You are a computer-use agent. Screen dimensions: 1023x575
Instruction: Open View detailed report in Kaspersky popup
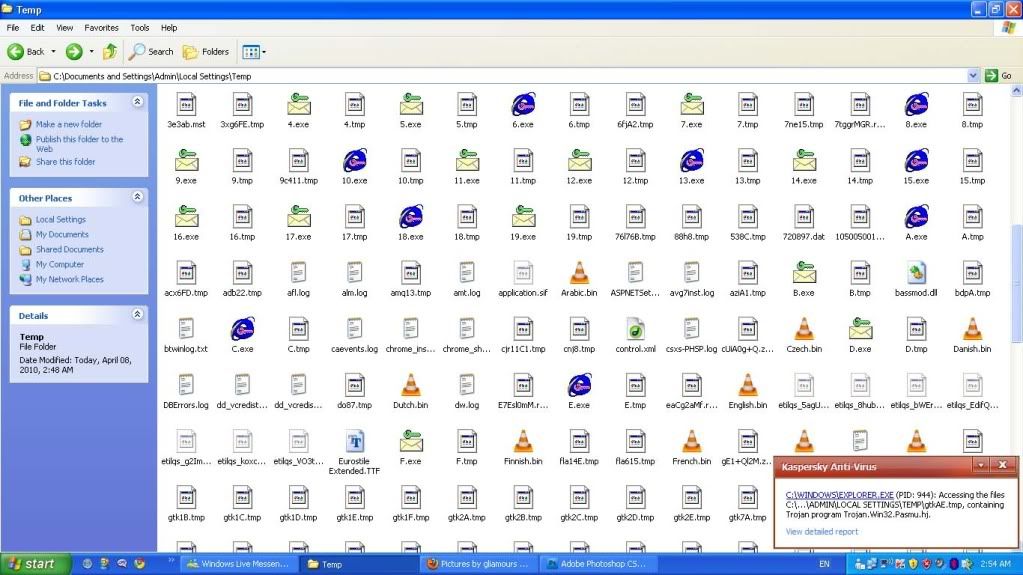pos(821,532)
